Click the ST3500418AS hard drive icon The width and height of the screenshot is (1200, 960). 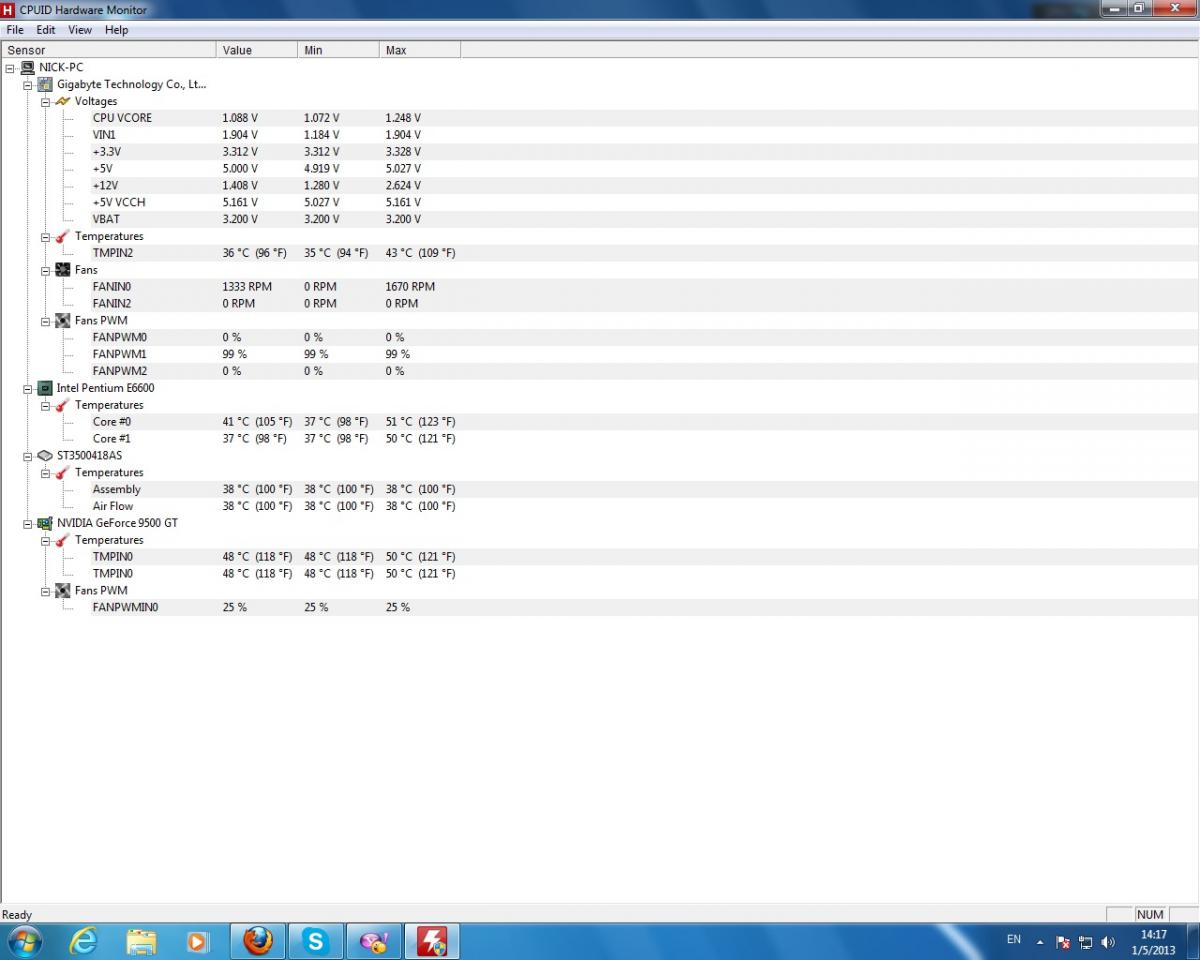45,455
